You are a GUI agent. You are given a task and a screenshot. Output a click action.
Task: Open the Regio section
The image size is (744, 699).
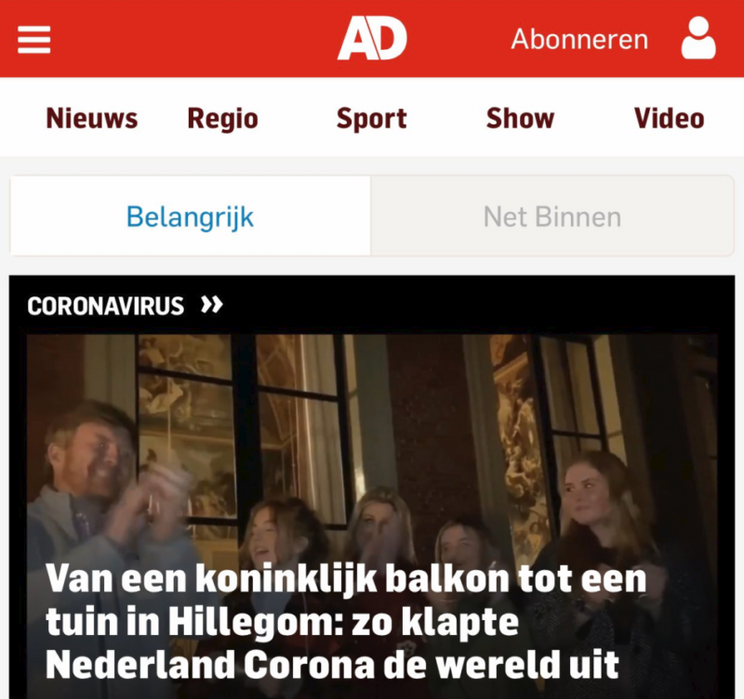pyautogui.click(x=223, y=119)
